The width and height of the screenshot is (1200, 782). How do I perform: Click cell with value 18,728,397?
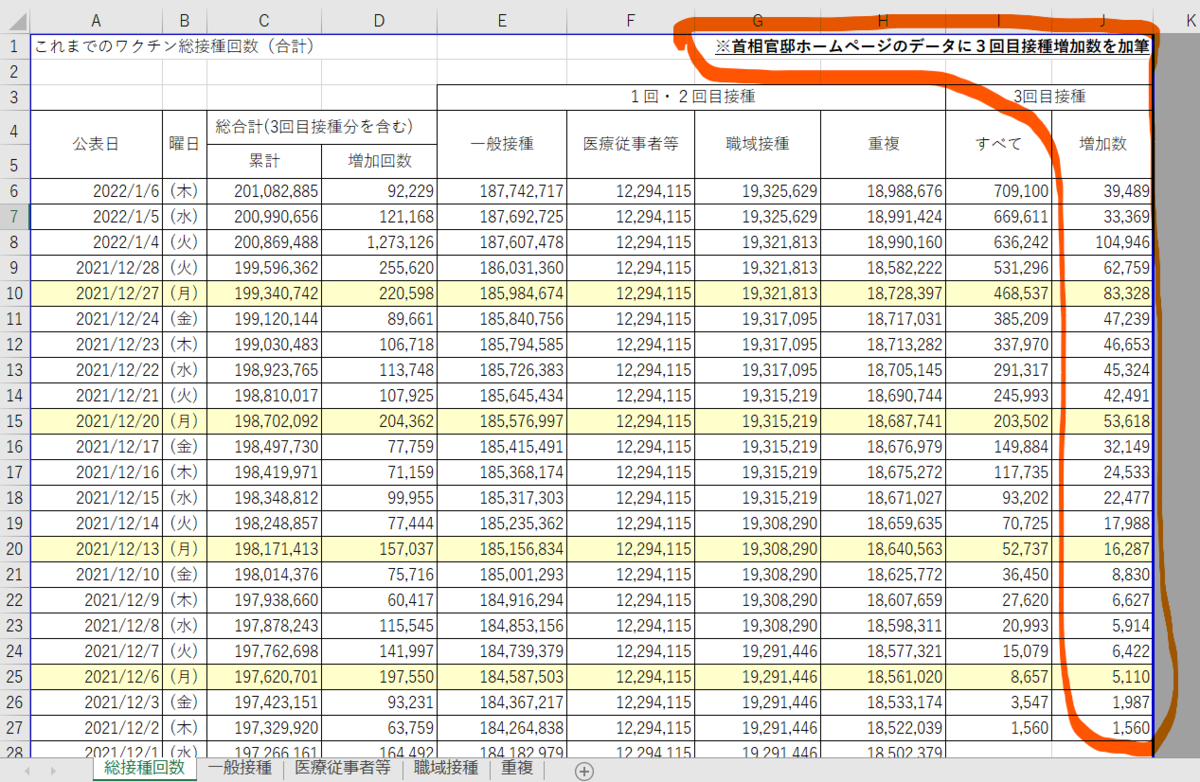pyautogui.click(x=883, y=294)
